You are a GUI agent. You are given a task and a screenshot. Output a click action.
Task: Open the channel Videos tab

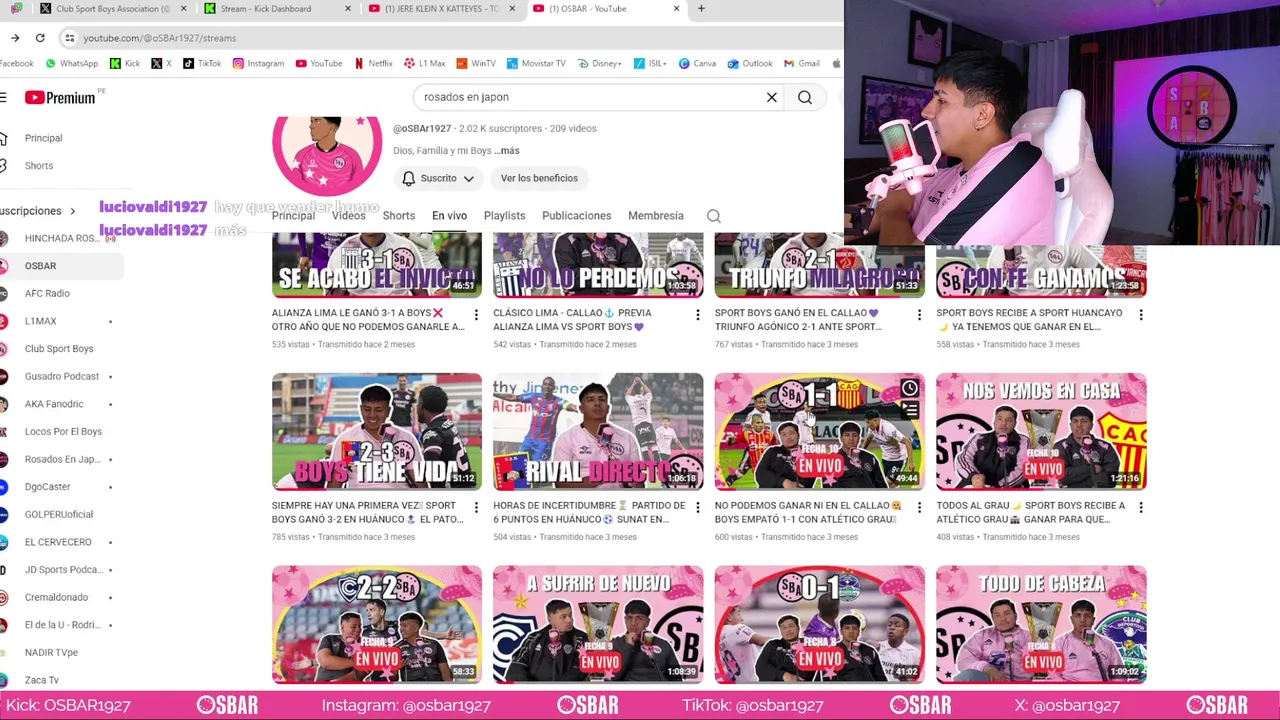tap(349, 216)
